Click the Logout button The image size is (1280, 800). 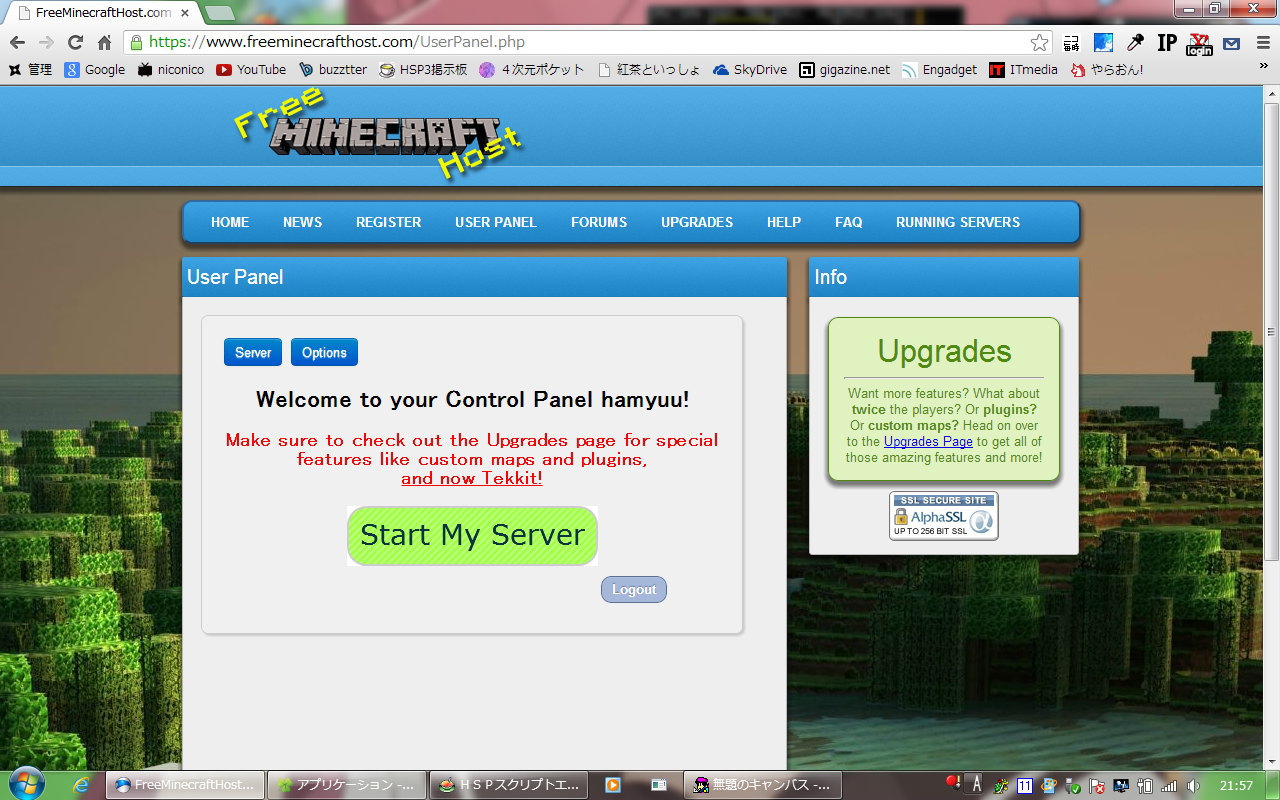click(x=634, y=590)
